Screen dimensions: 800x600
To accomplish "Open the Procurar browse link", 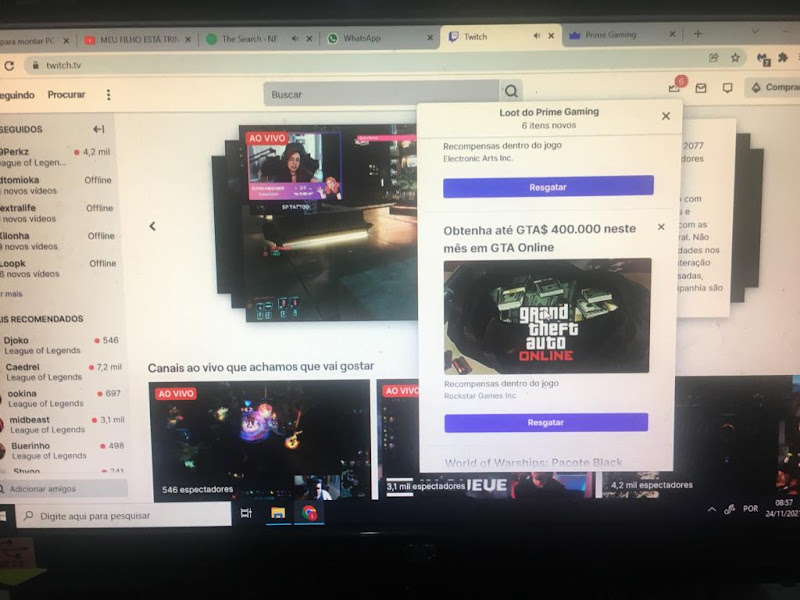I will tap(66, 94).
